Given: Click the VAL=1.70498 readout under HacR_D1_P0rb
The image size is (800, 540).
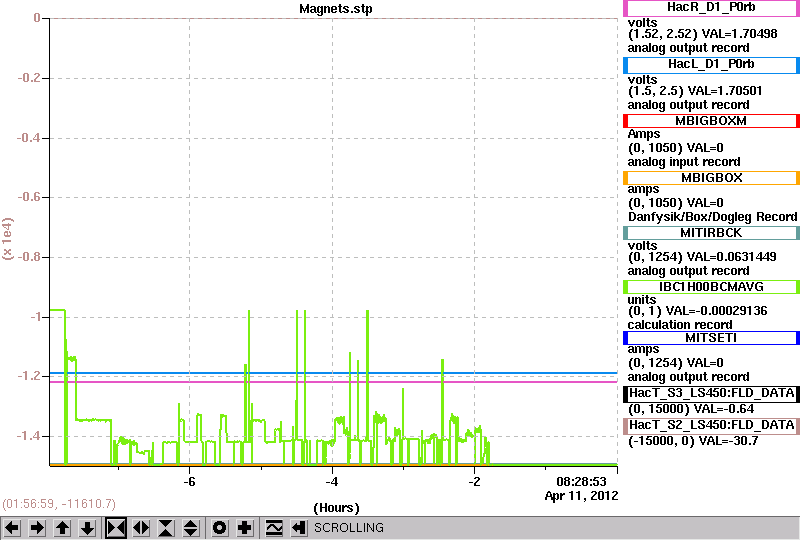Looking at the screenshot, I should tap(739, 34).
